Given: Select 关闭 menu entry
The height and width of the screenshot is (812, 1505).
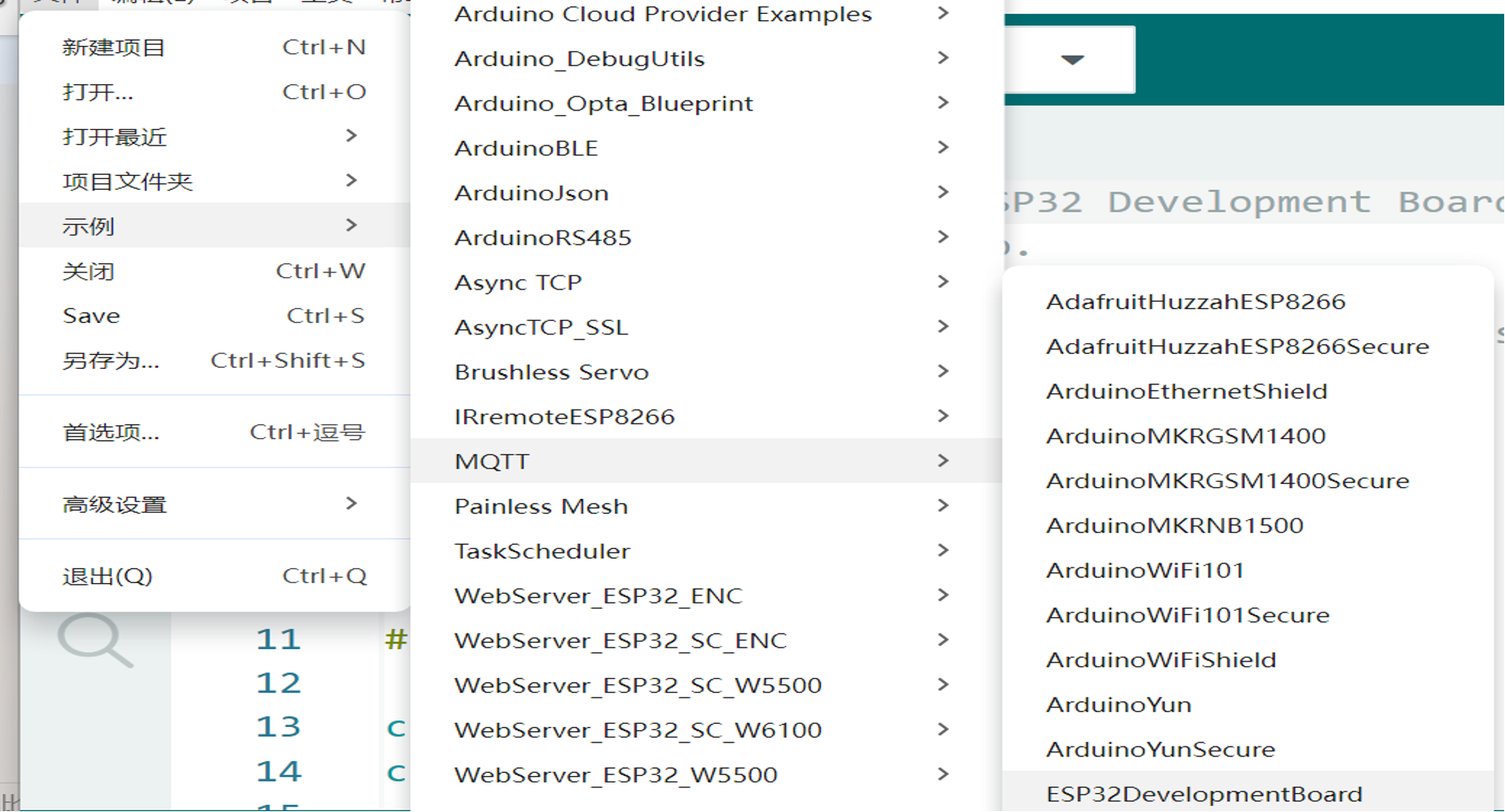Looking at the screenshot, I should [214, 271].
